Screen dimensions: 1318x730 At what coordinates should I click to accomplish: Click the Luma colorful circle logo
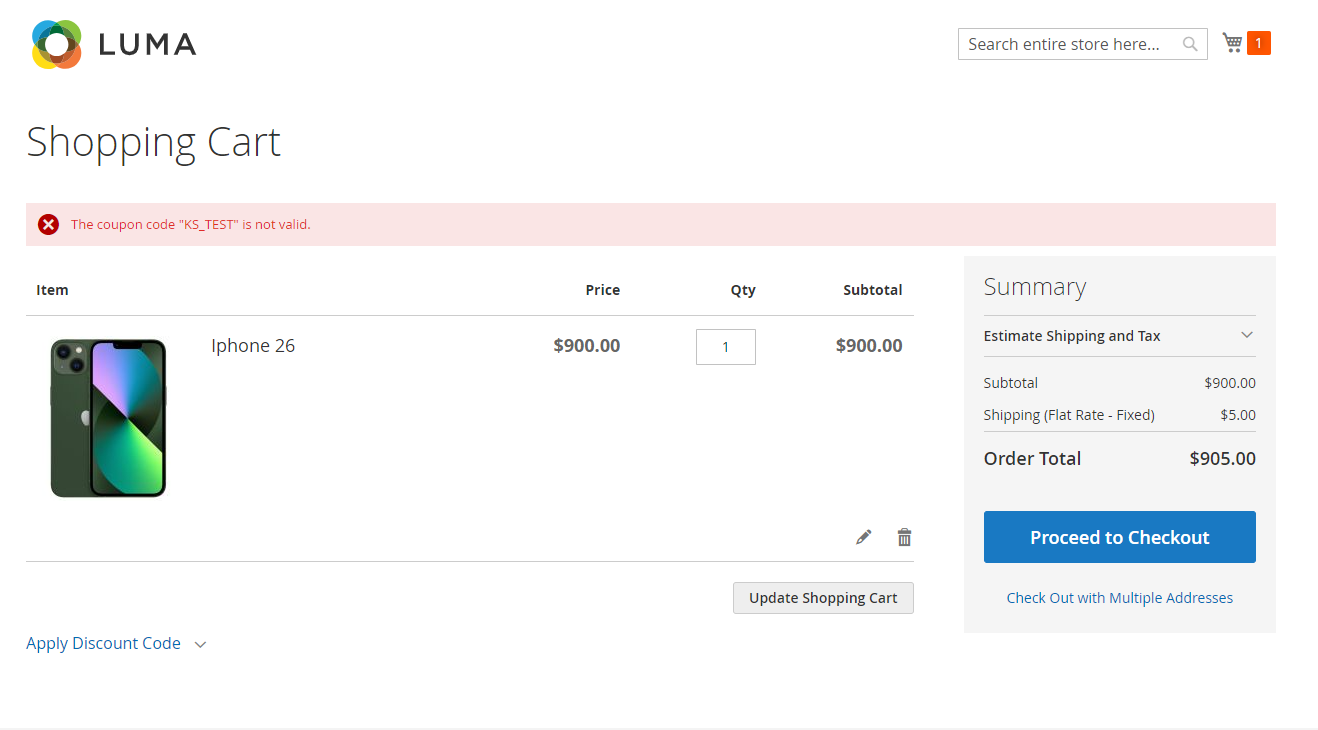(56, 44)
